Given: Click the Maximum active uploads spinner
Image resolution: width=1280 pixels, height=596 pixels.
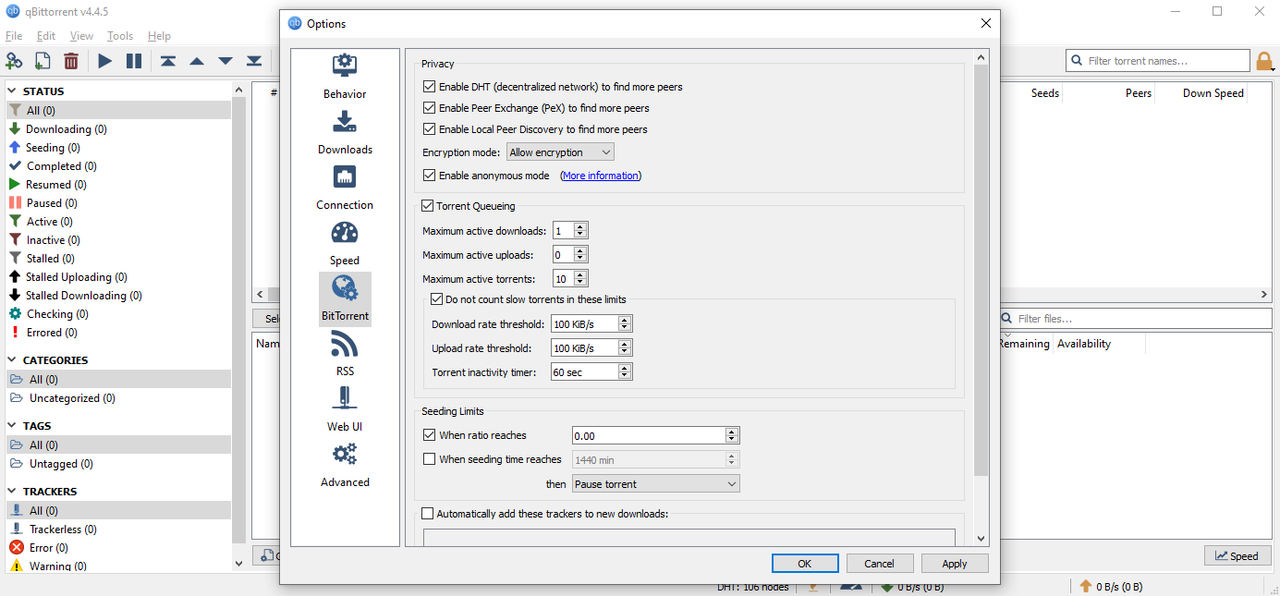Looking at the screenshot, I should pos(570,254).
